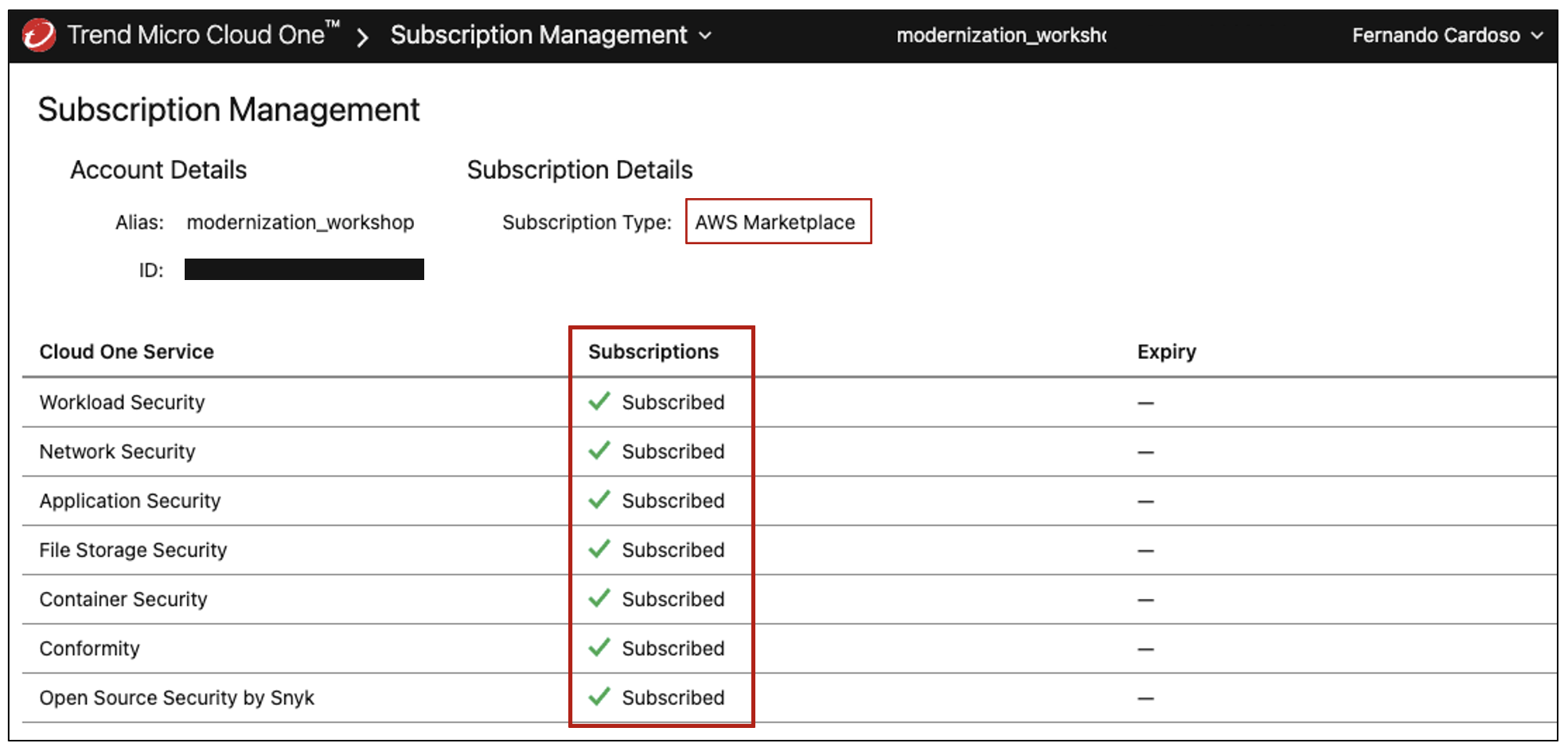Click the expiry dash for File Storage Security
Image resolution: width=1568 pixels, height=751 pixels.
click(x=1145, y=551)
